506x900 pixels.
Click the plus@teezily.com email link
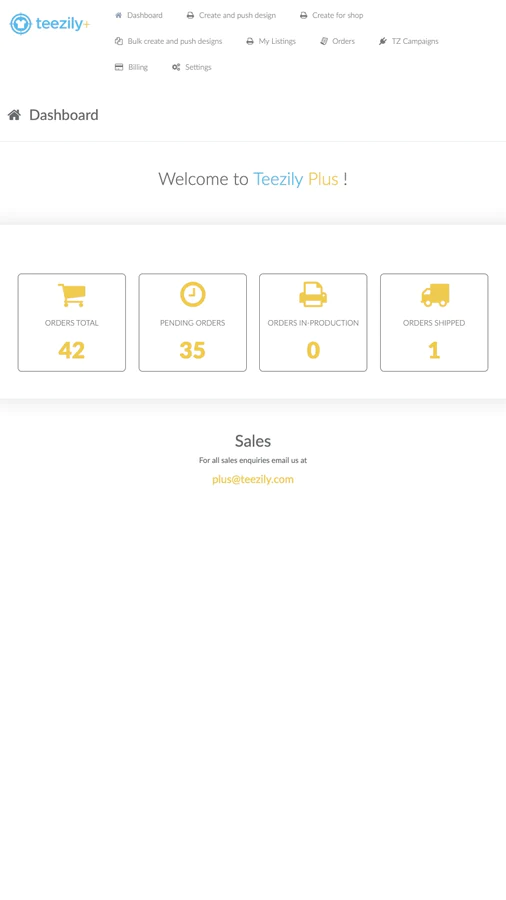[x=253, y=479]
